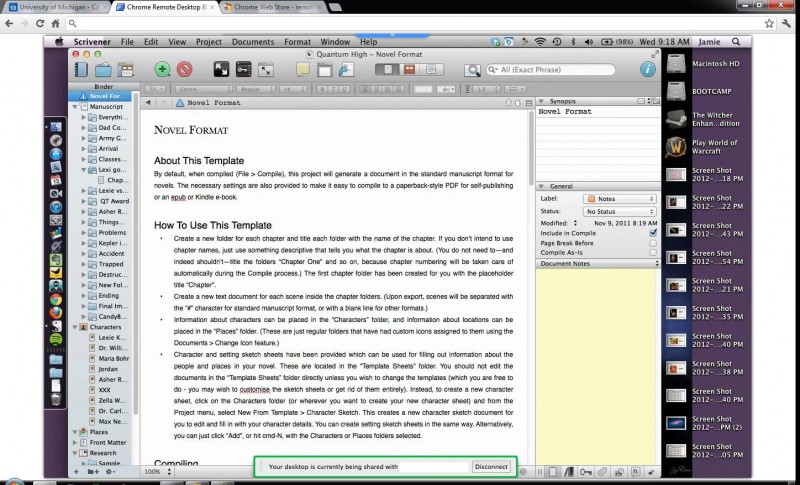Open the Scrivener application menu
This screenshot has width=800, height=485.
point(92,42)
